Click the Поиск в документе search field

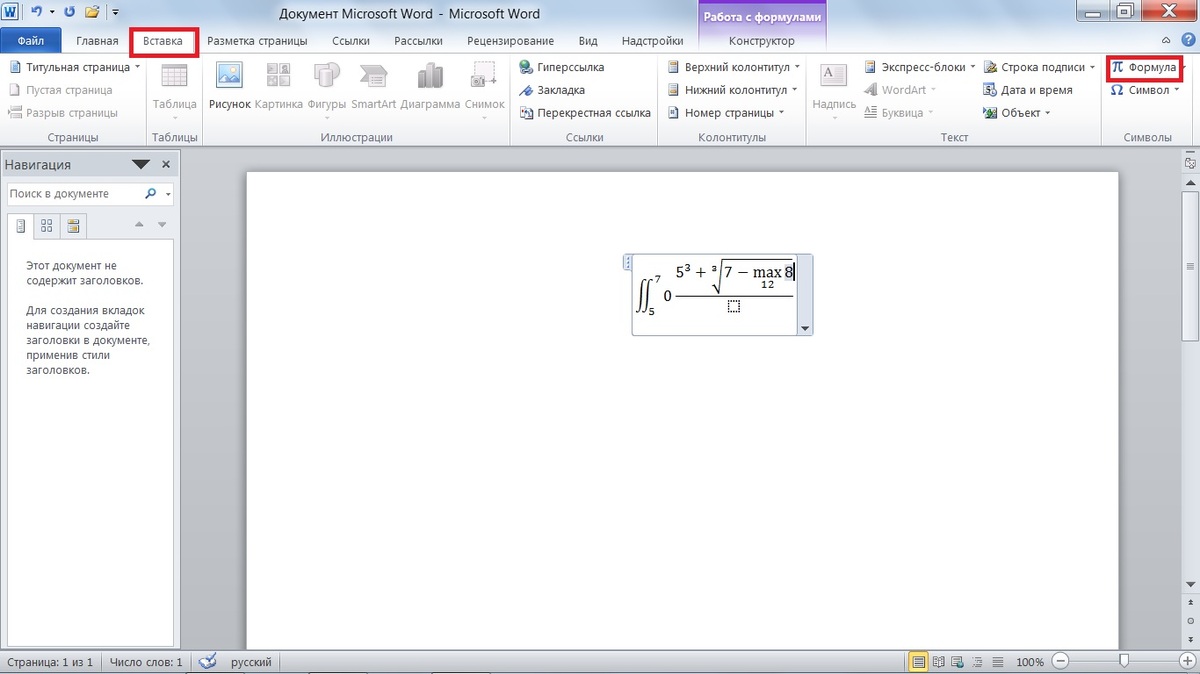tap(75, 193)
